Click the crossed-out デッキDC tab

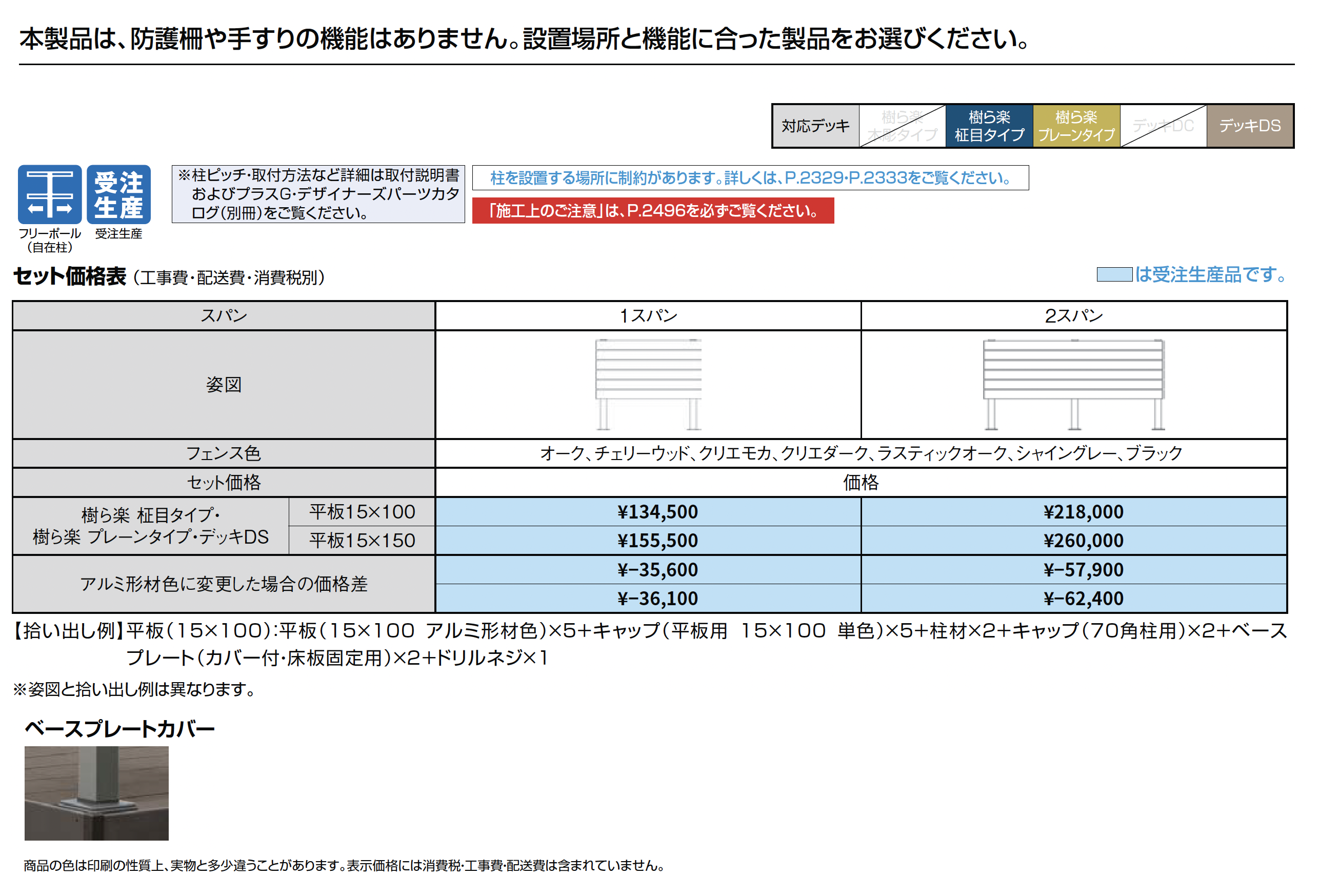[1163, 126]
